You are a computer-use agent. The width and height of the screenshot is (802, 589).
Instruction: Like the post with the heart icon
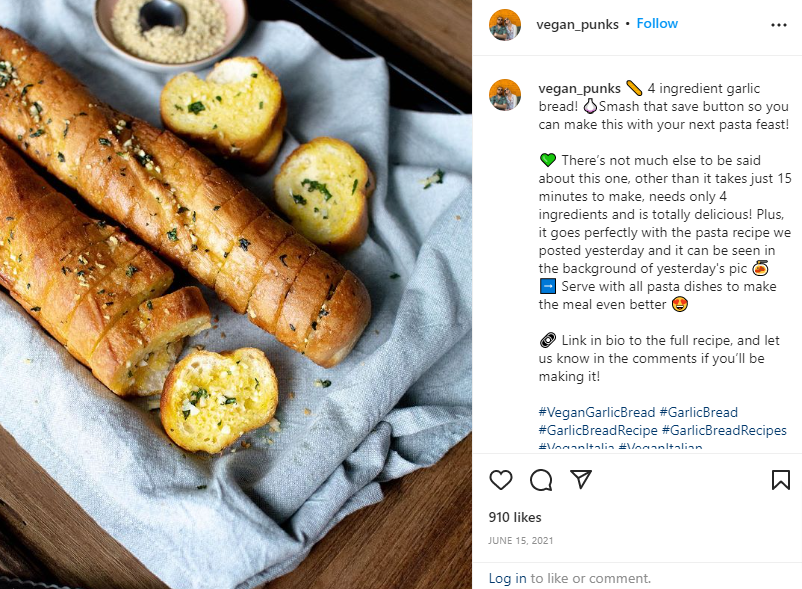pos(501,480)
